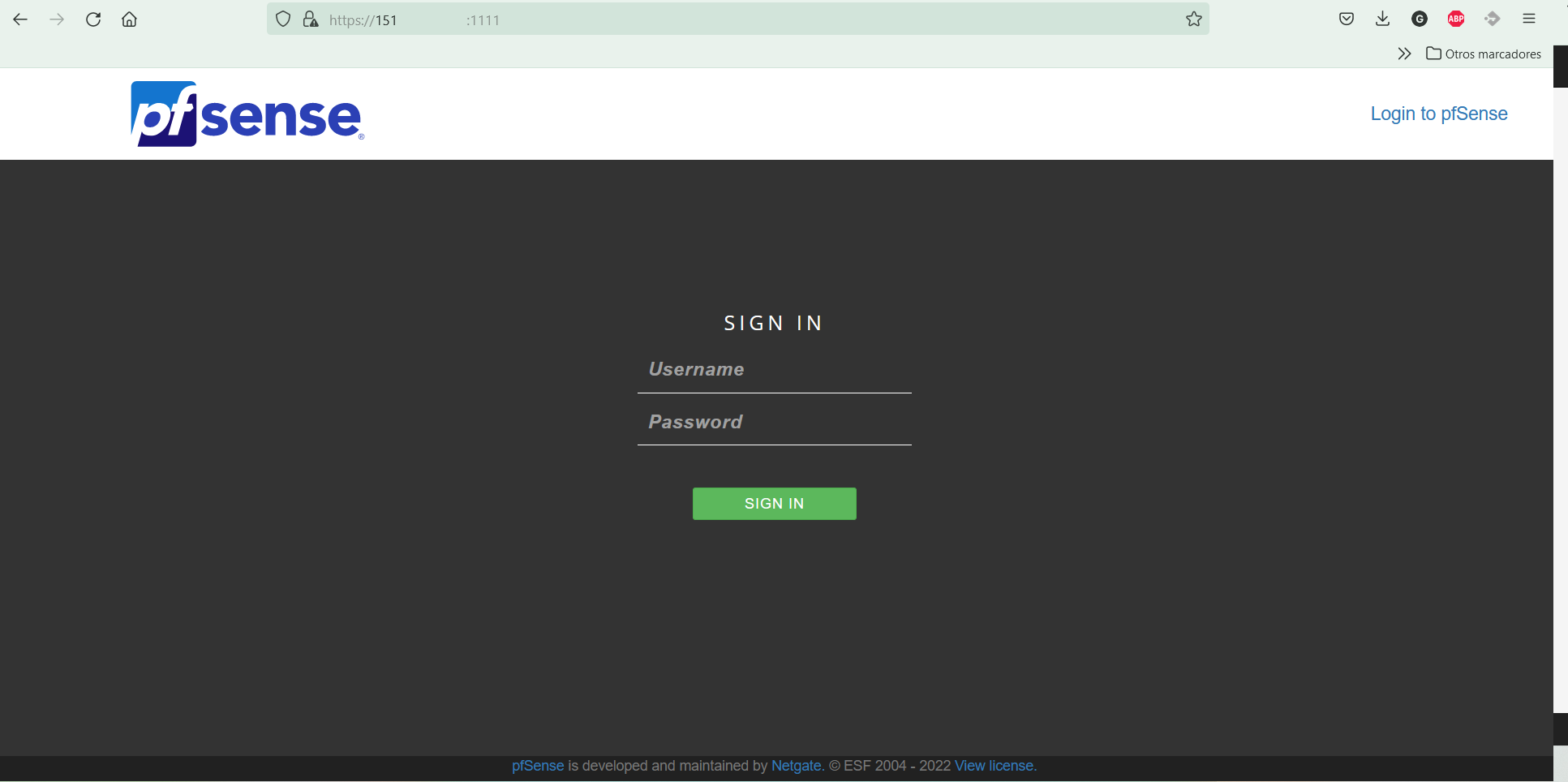Click the green SIGN IN button
1568x782 pixels.
(775, 504)
